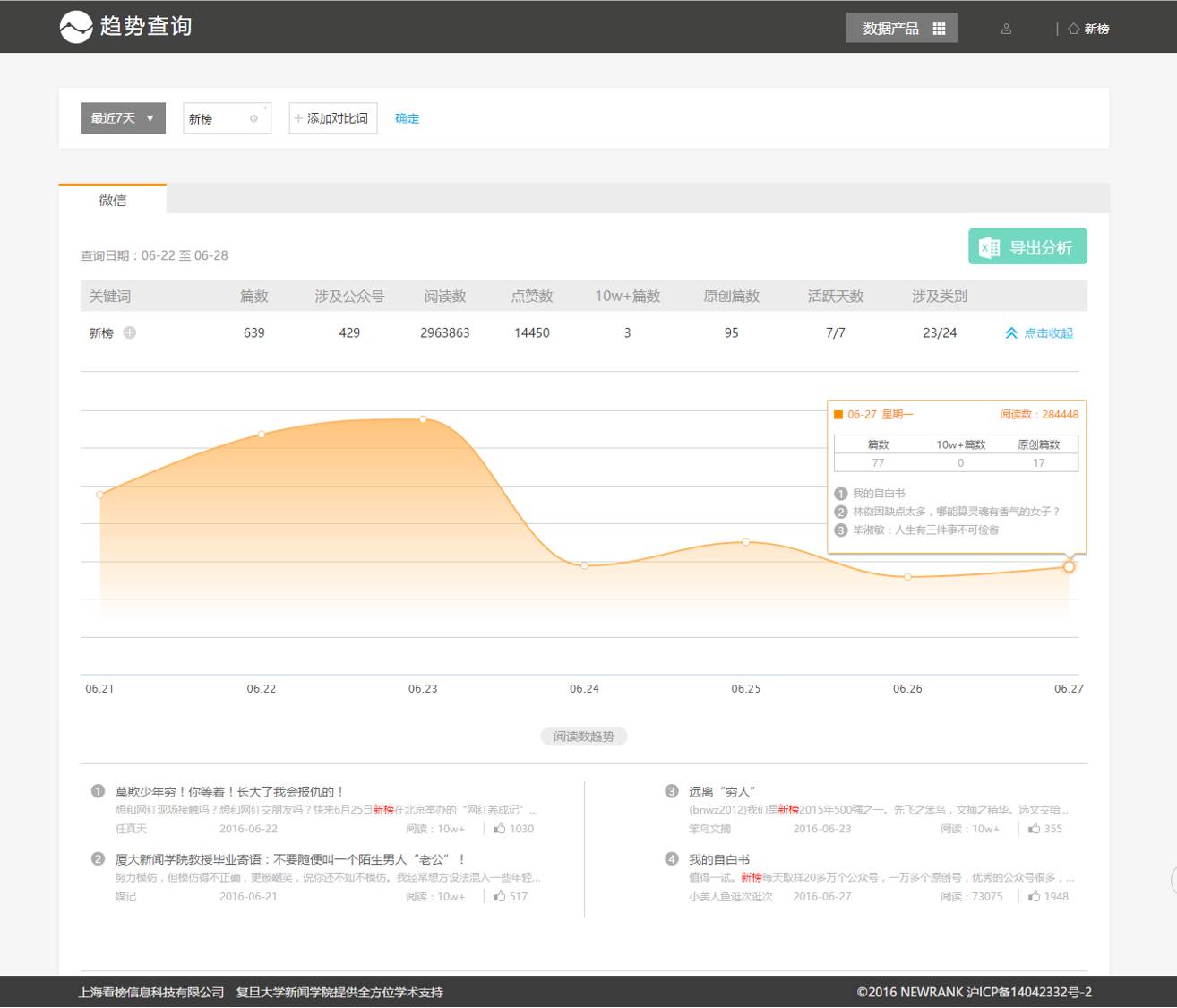Screen dimensions: 1177x1008
Task: Click the 趋势查询 wave logo icon
Action: (x=76, y=27)
